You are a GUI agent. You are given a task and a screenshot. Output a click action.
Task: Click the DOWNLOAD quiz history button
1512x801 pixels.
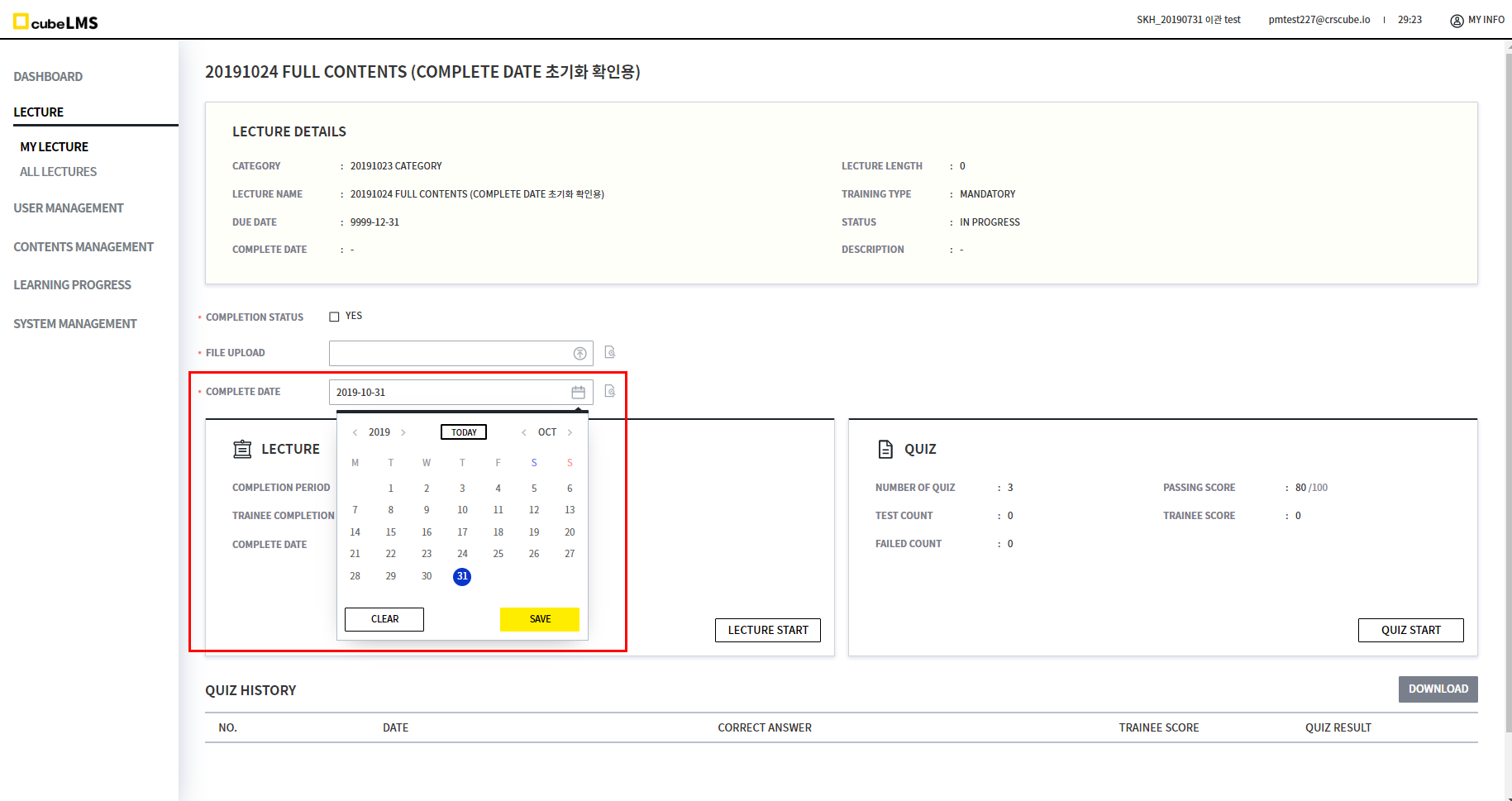tap(1438, 689)
